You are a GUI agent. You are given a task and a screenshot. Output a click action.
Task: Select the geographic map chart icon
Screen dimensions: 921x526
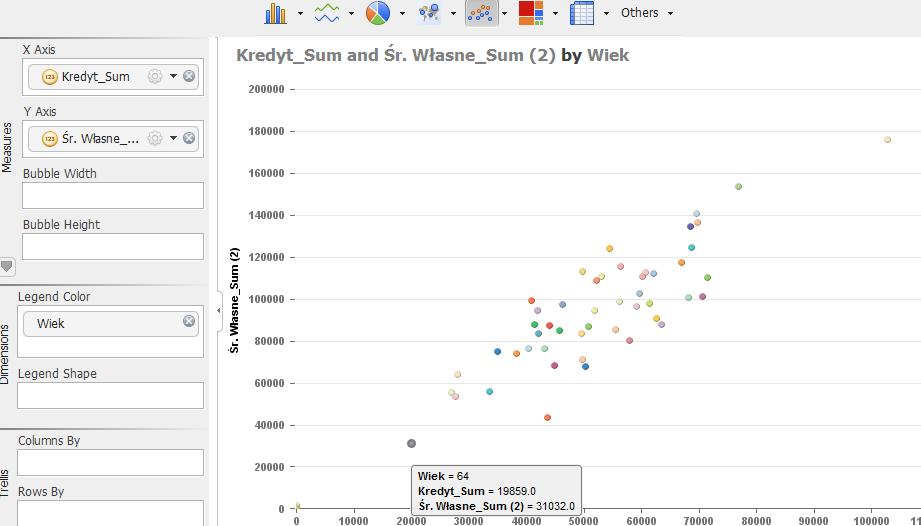click(429, 13)
